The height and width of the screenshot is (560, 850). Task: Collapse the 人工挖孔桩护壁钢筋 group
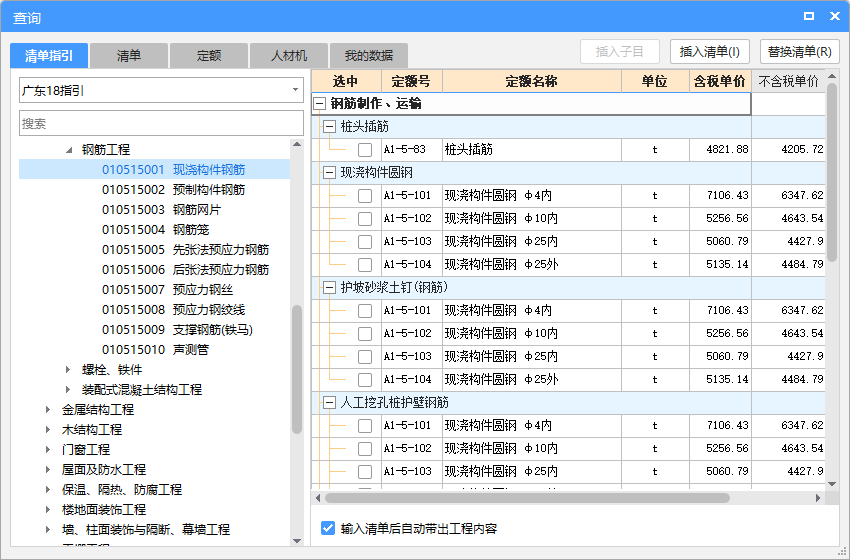click(x=329, y=403)
